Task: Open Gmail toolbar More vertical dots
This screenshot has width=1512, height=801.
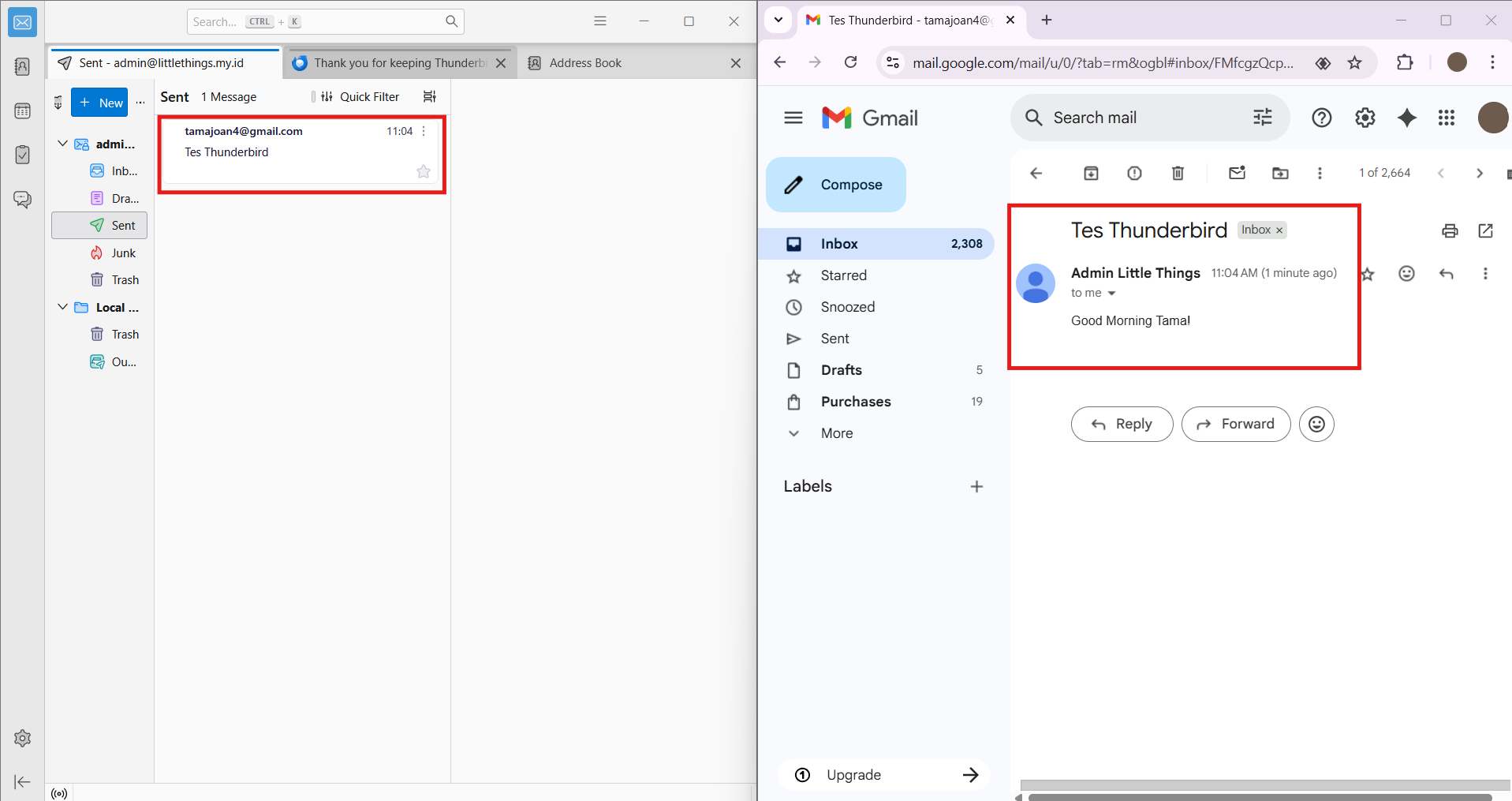Action: pyautogui.click(x=1320, y=173)
